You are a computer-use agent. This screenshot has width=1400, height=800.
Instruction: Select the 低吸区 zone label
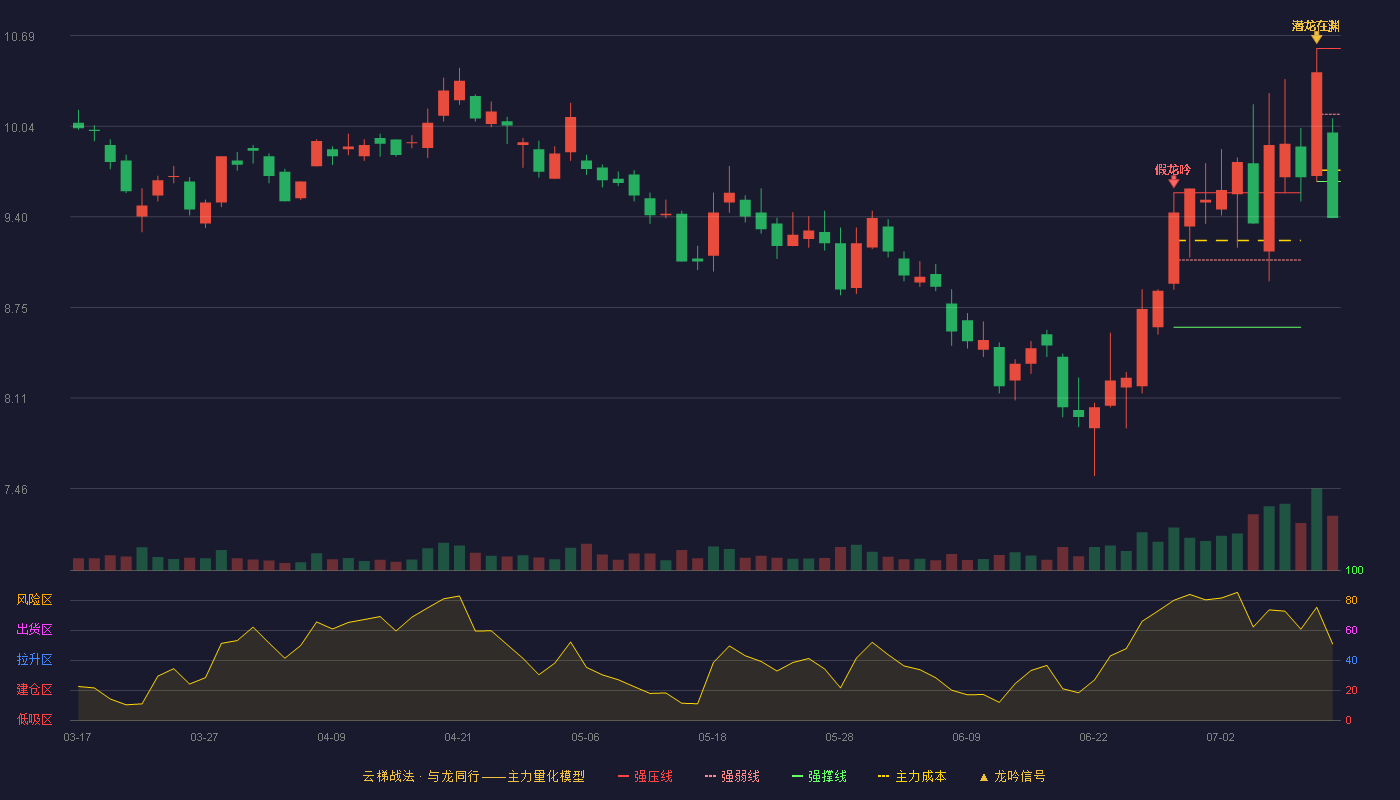pyautogui.click(x=34, y=719)
